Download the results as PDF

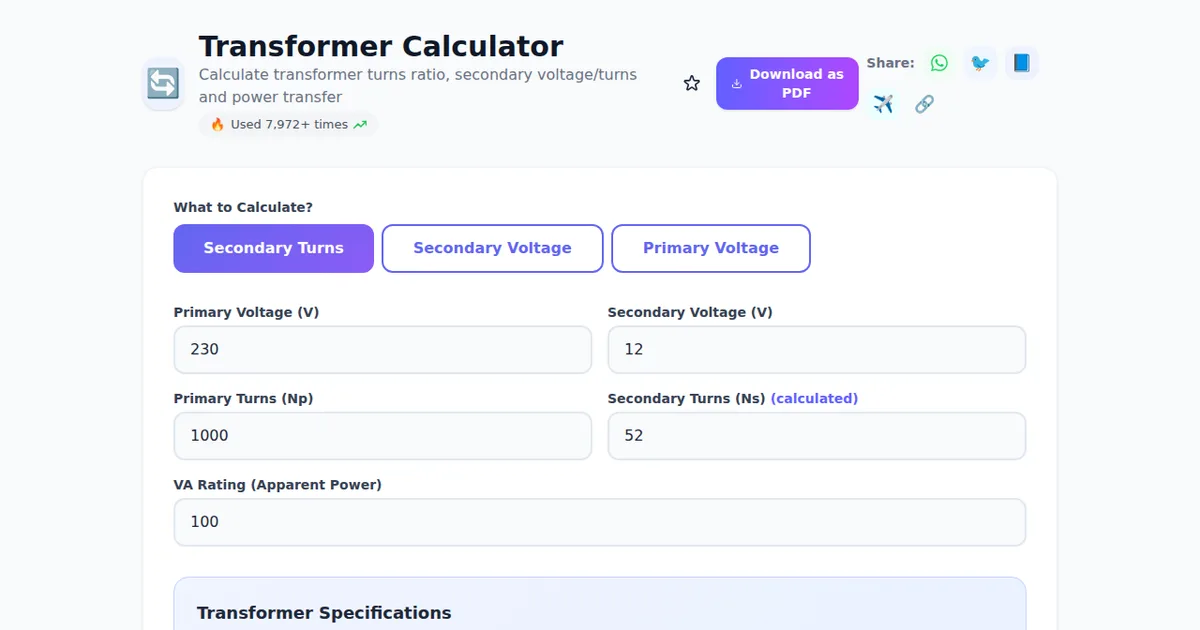pyautogui.click(x=787, y=84)
